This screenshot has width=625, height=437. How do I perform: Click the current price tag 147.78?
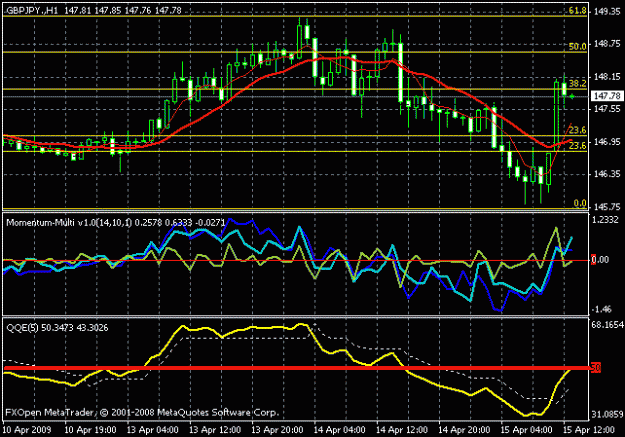coord(607,96)
